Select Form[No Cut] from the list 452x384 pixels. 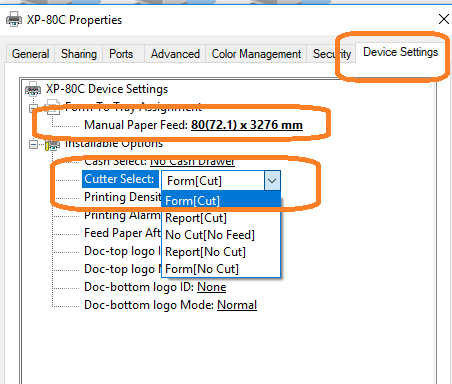202,269
